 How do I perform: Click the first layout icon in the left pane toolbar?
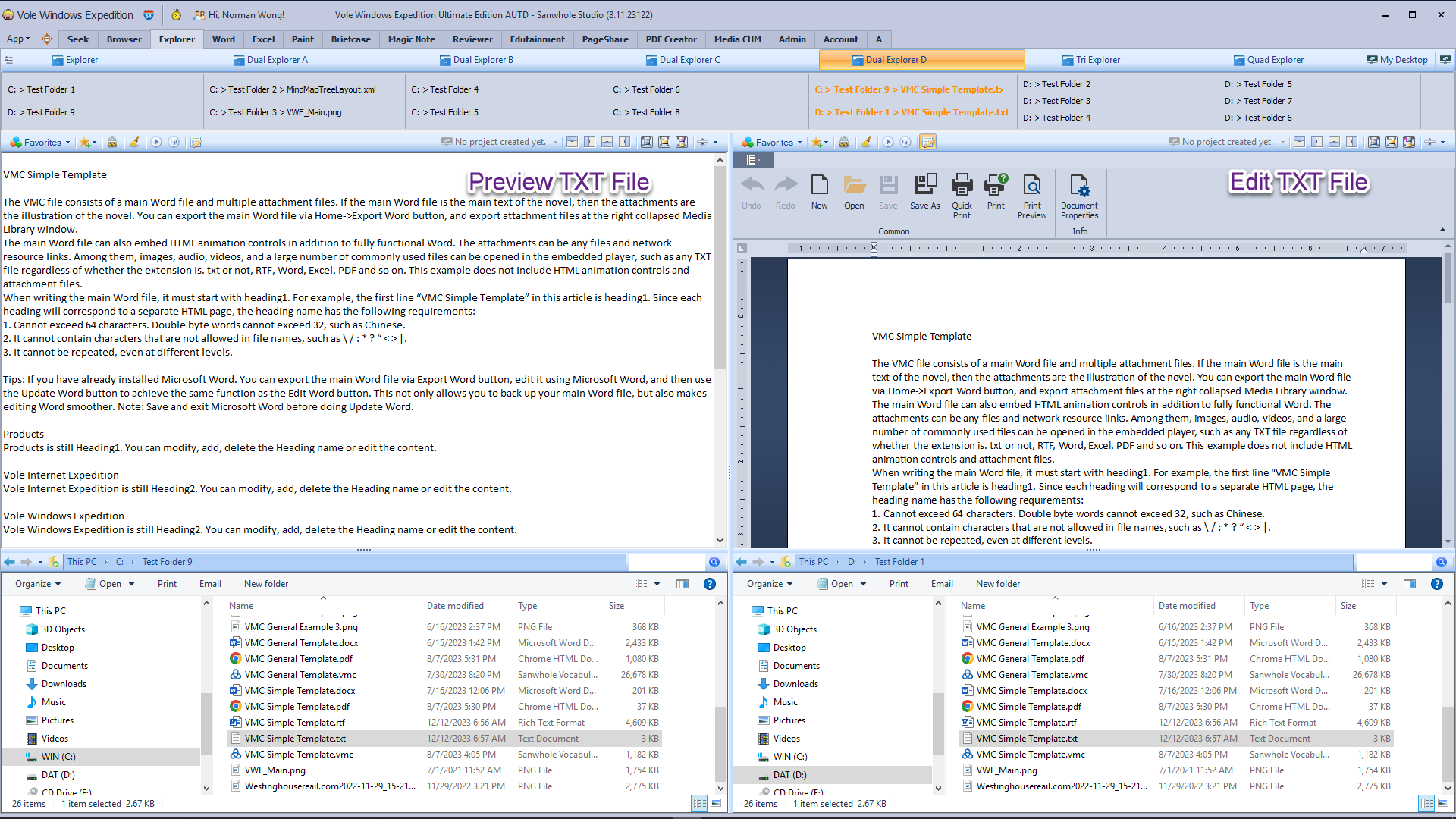(x=572, y=142)
